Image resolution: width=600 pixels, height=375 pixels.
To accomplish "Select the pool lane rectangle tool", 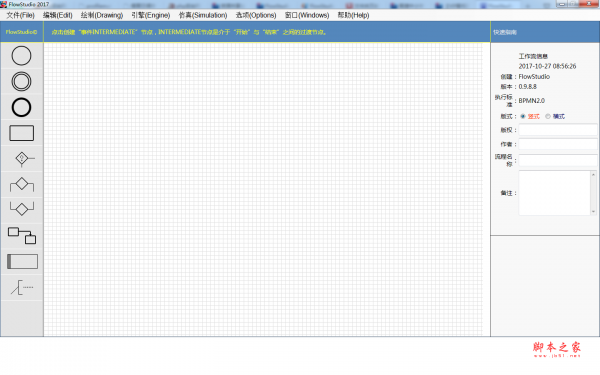I will click(x=22, y=261).
